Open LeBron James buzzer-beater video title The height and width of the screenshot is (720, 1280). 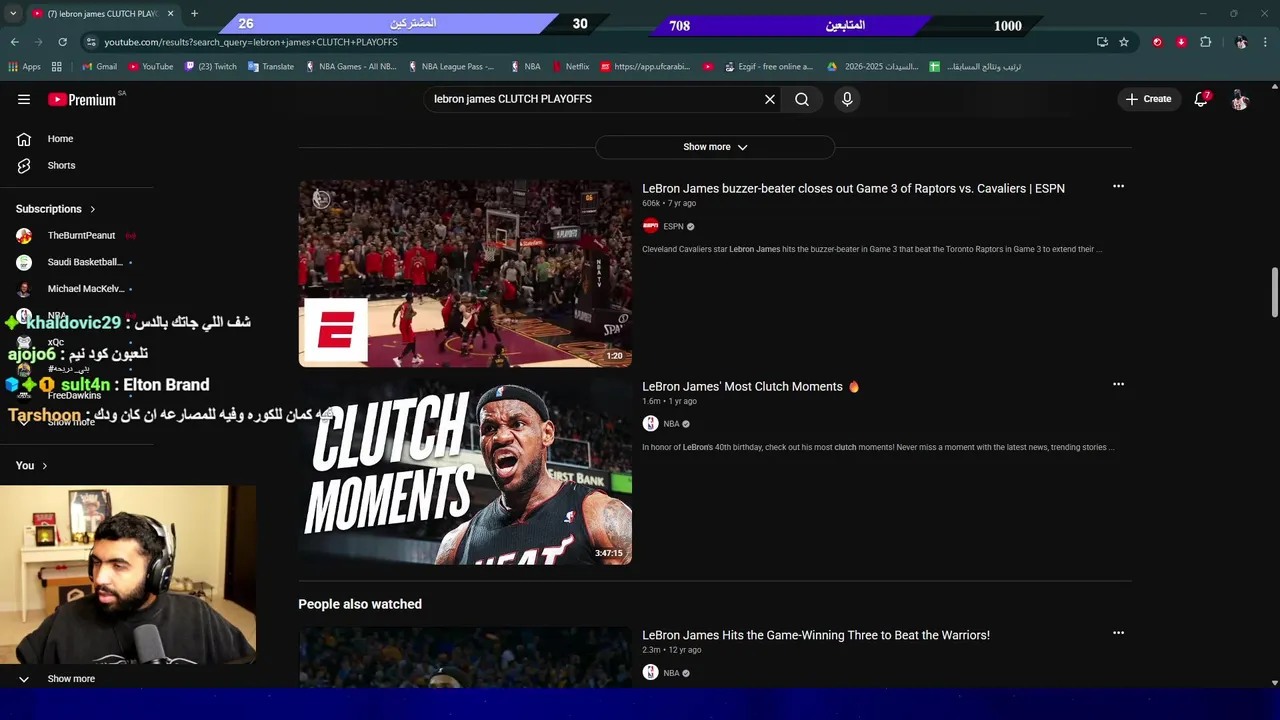[853, 188]
